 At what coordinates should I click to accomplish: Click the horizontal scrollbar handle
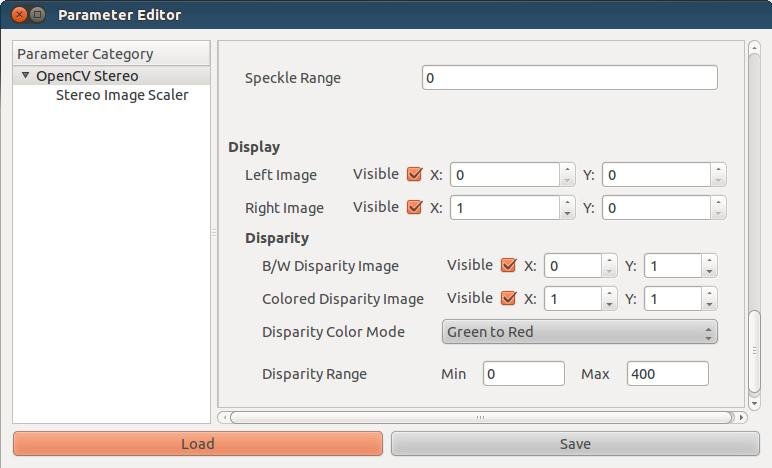pos(481,418)
